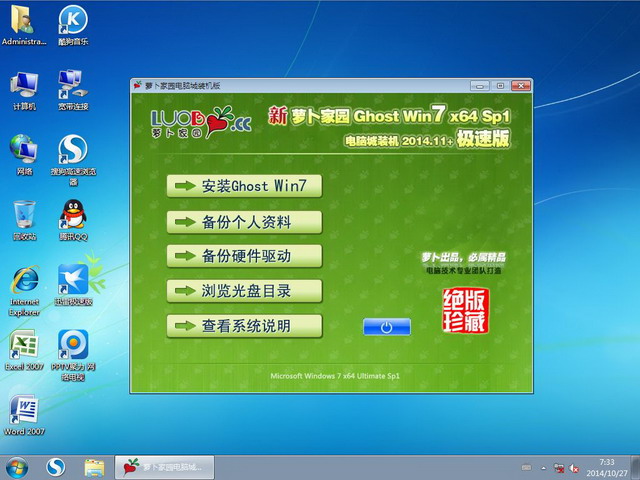Click the keyboard tray icon
The width and height of the screenshot is (640, 480).
tap(527, 467)
